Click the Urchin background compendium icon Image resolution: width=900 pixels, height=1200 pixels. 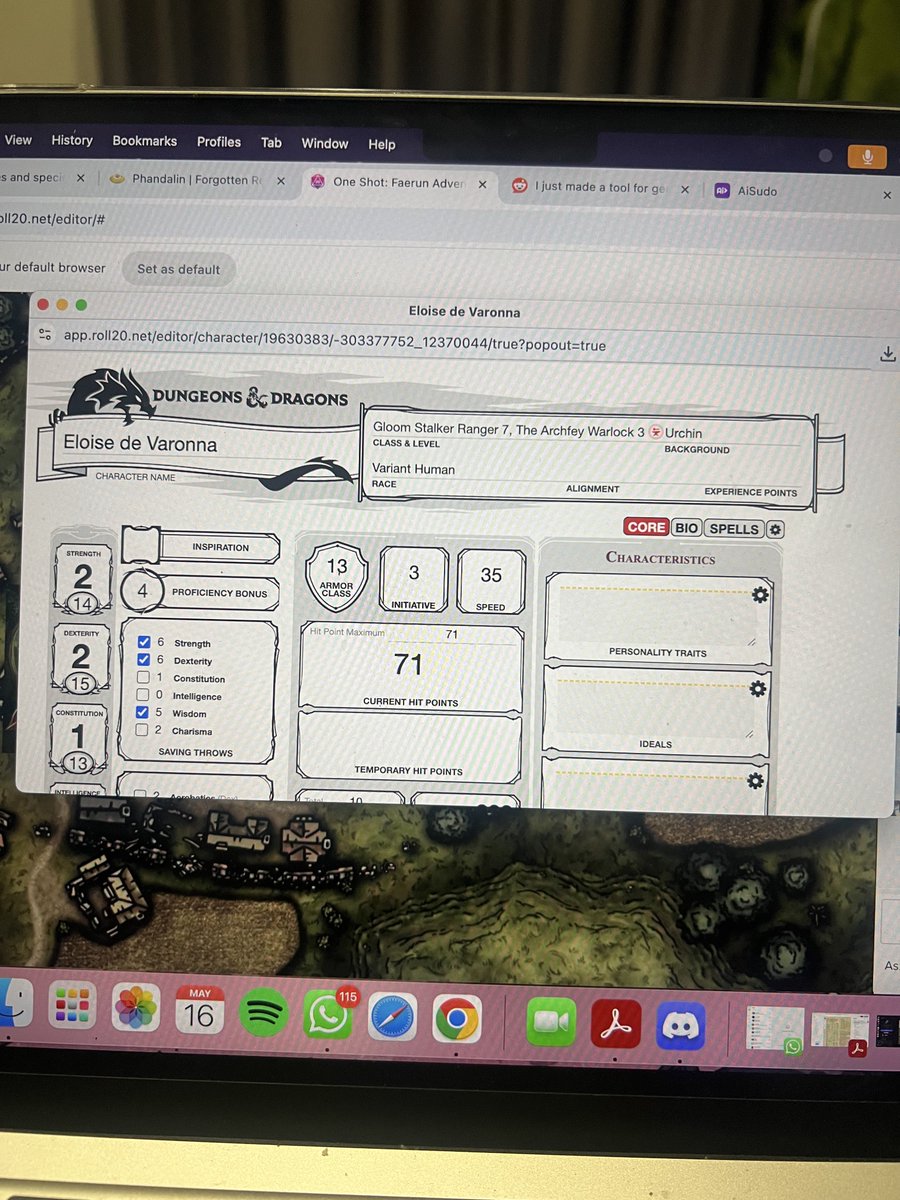(x=656, y=432)
